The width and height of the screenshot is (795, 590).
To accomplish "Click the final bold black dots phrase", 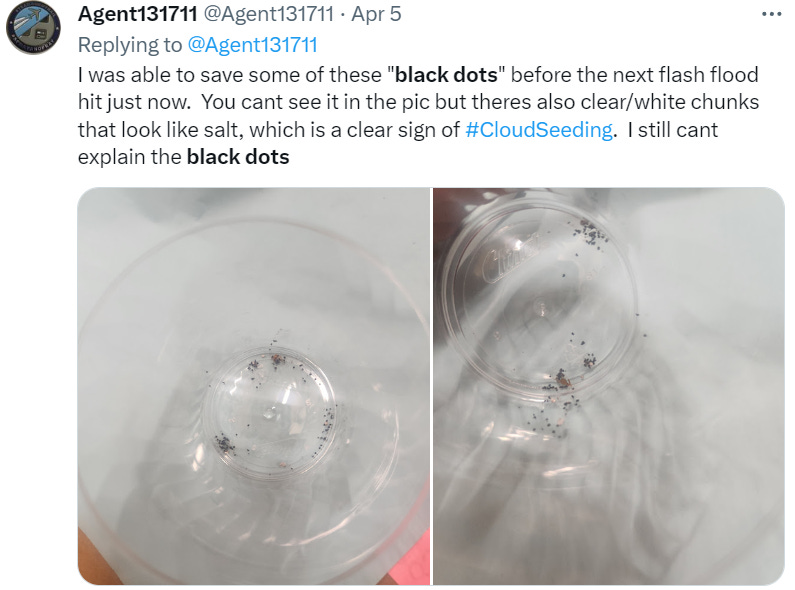I will pyautogui.click(x=238, y=157).
